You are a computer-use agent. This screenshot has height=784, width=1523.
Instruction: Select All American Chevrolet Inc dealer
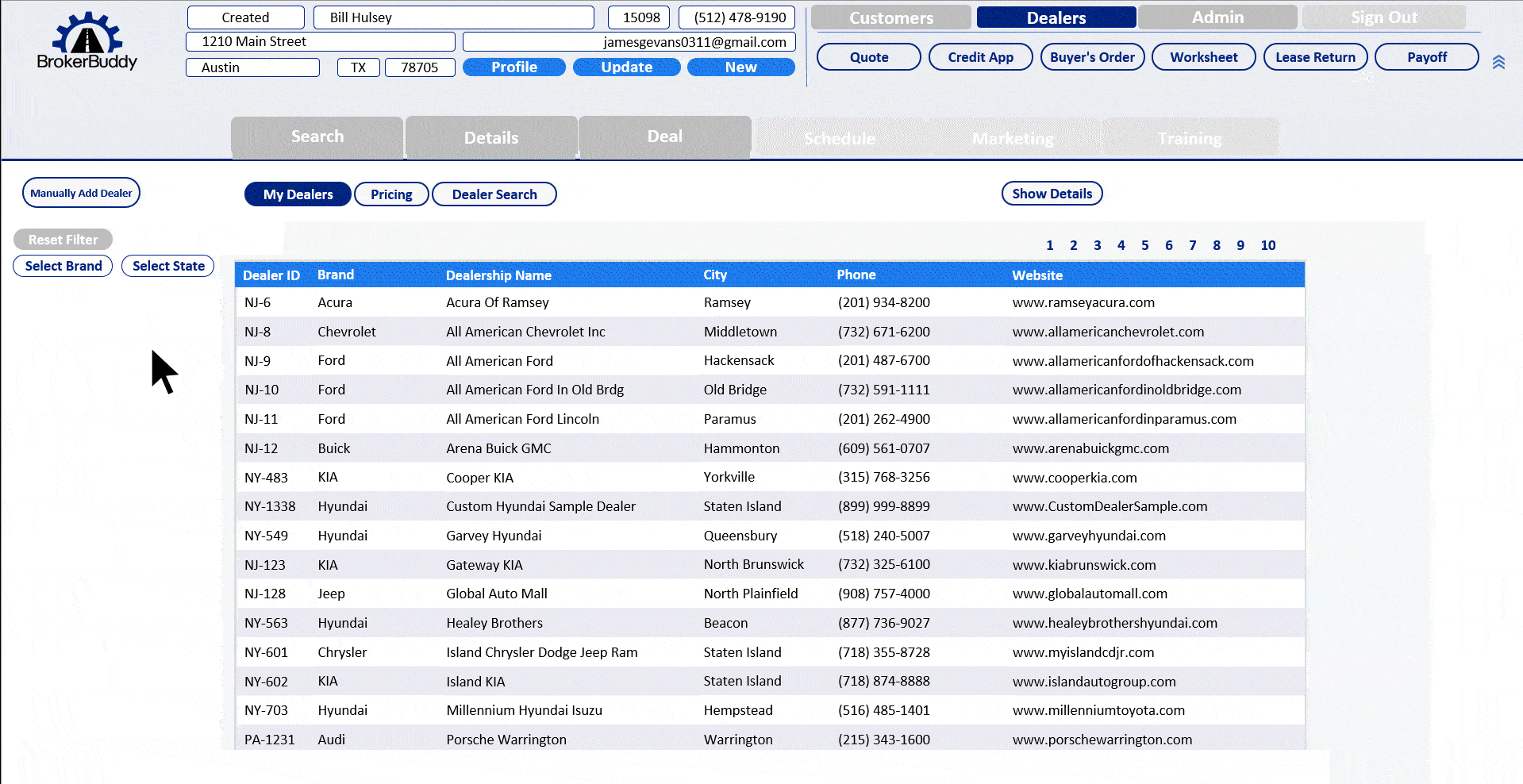point(525,332)
